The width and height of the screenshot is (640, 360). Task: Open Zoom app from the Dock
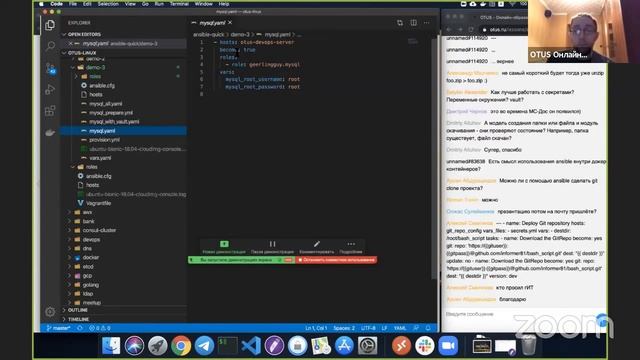448,346
